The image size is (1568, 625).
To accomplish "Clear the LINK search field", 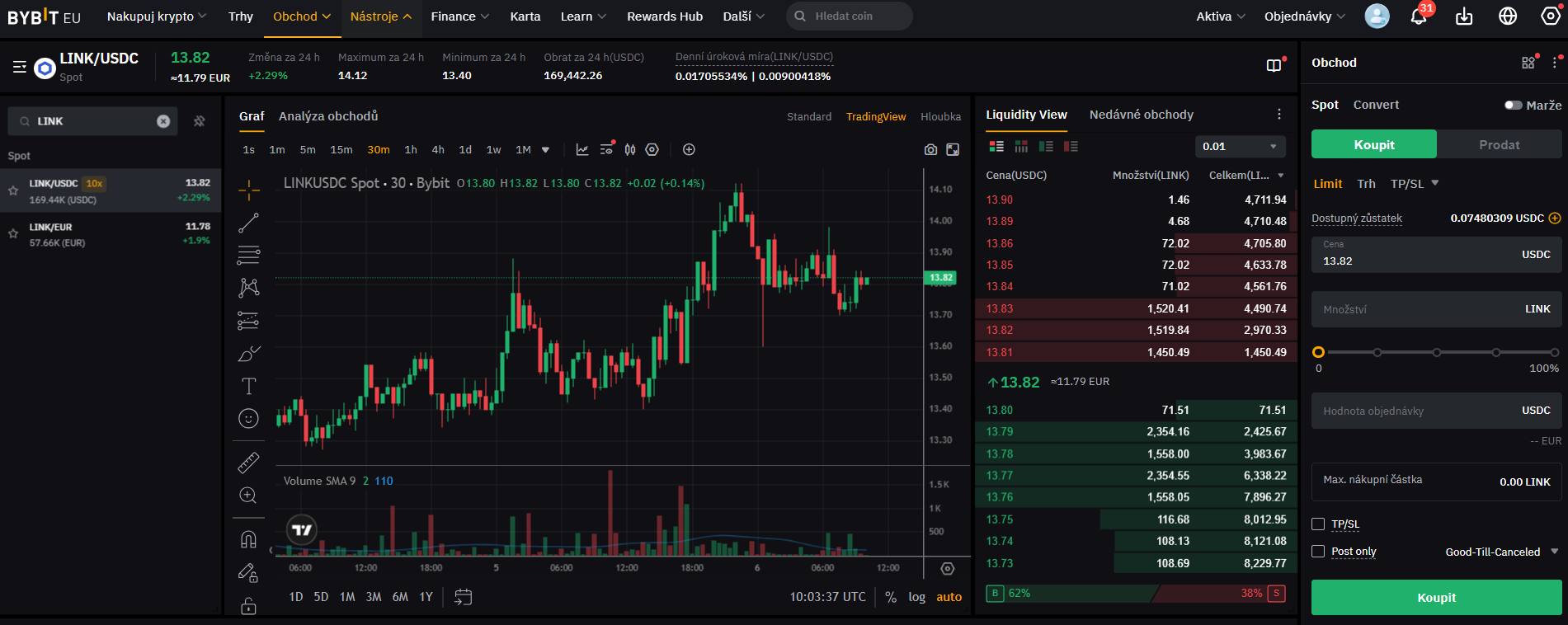I will point(163,121).
